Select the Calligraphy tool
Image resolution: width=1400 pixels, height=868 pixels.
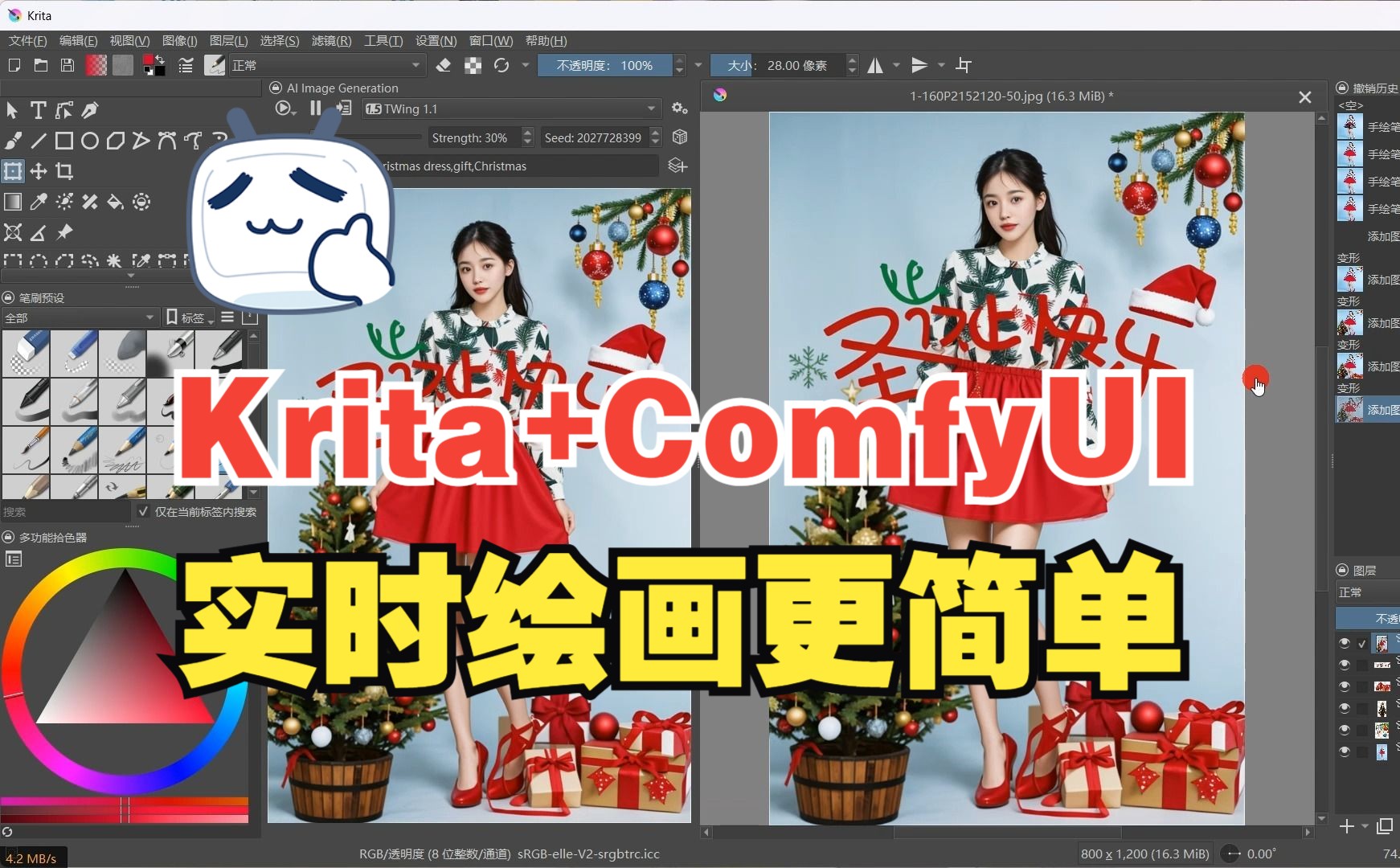coord(90,110)
